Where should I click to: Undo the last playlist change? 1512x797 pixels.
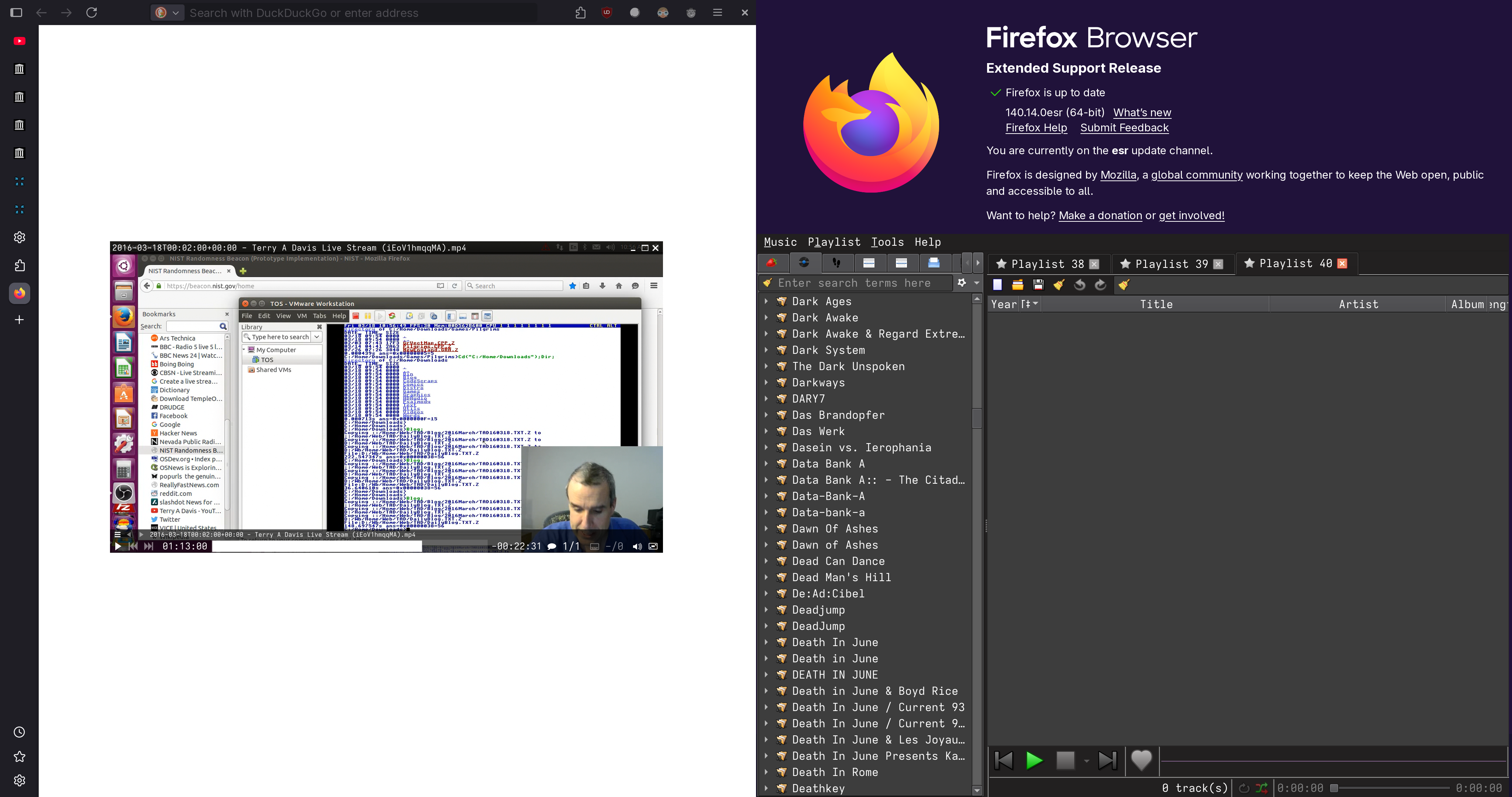(1079, 284)
